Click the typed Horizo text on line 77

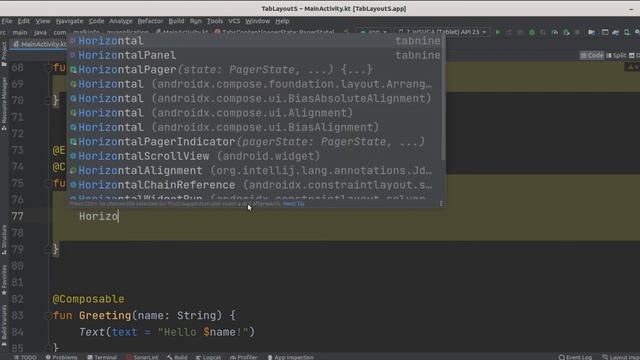coord(98,216)
